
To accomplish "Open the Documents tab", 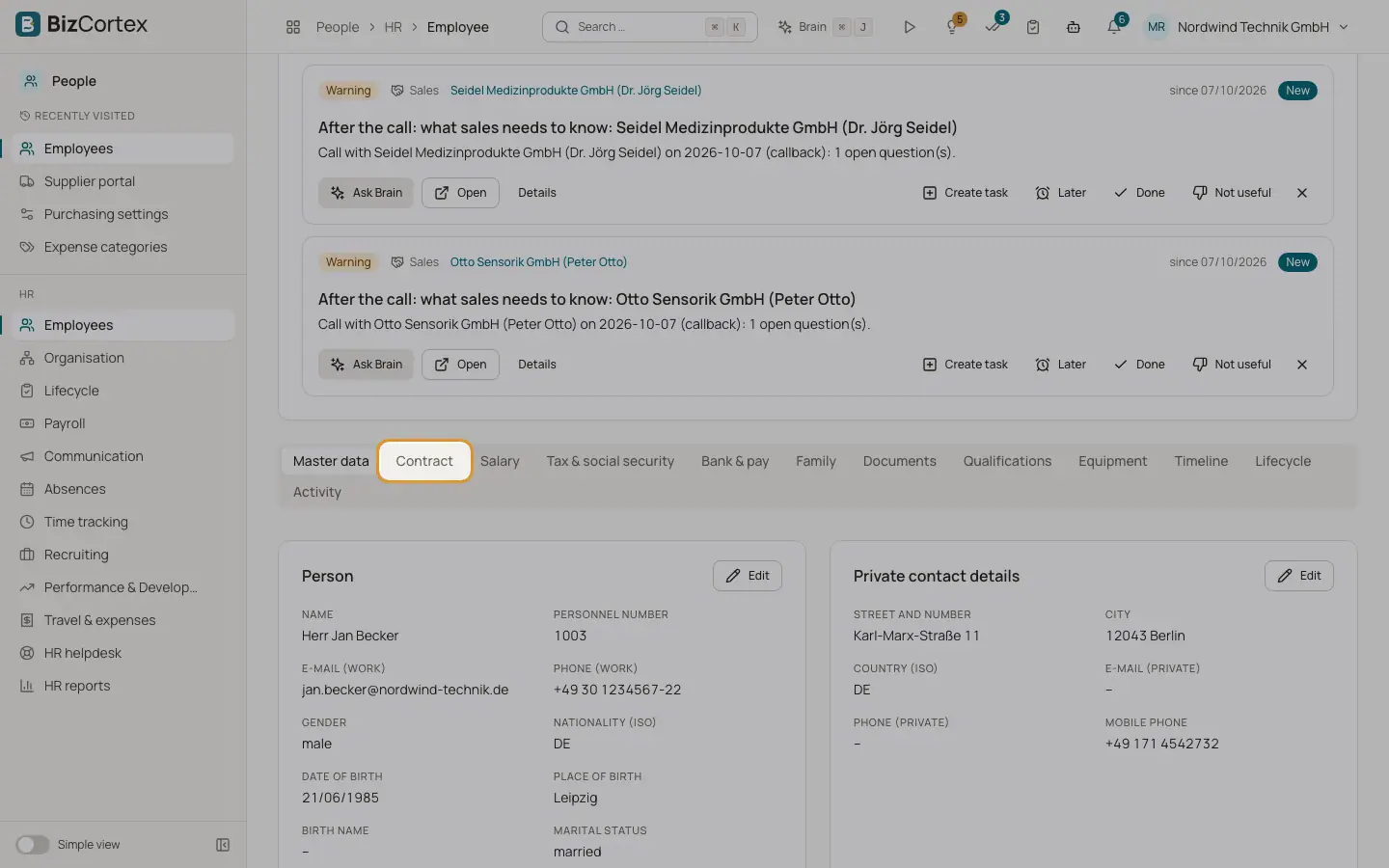I will tap(899, 461).
